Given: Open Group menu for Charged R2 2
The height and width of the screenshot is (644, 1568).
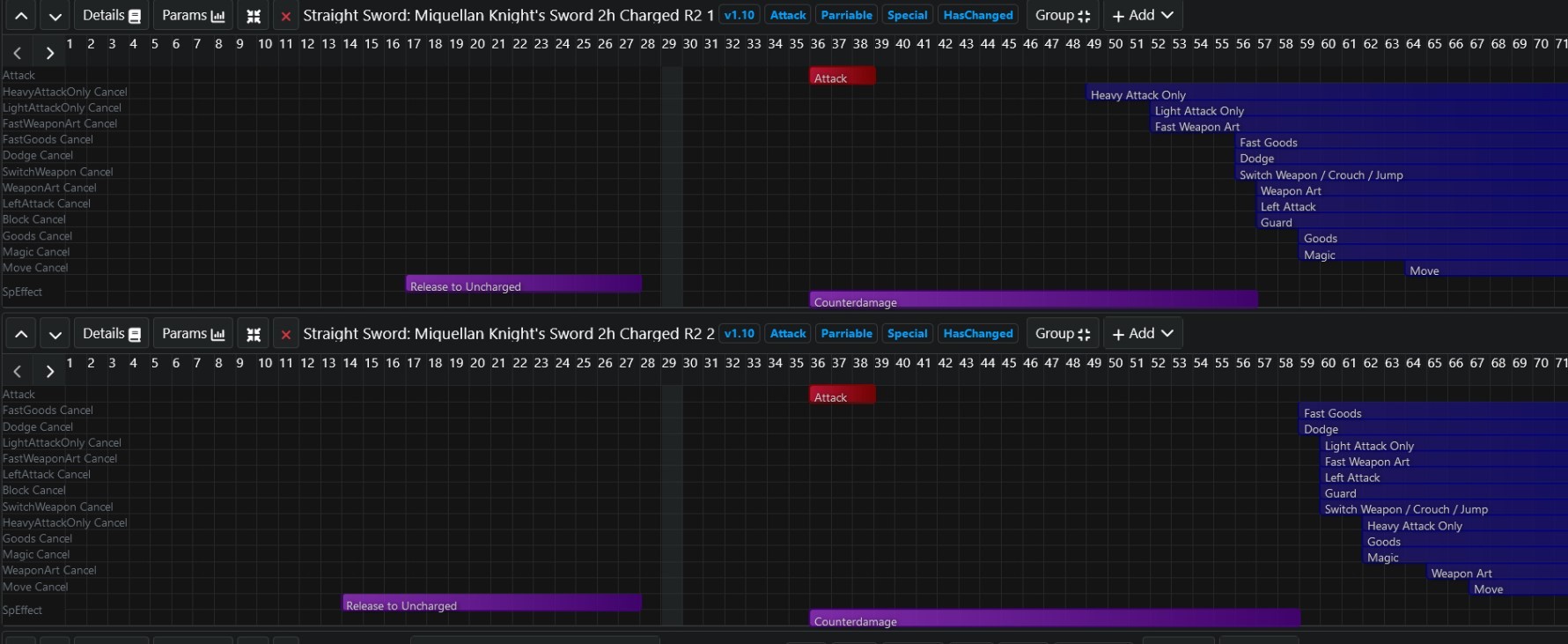Looking at the screenshot, I should 1063,334.
